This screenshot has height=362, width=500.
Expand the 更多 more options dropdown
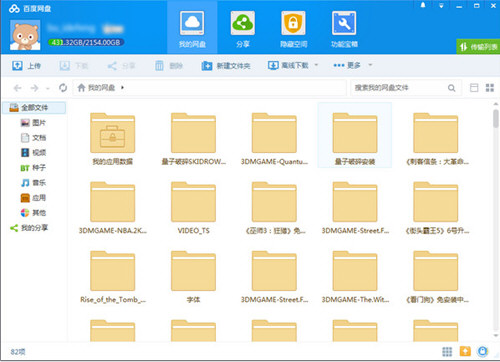(353, 65)
